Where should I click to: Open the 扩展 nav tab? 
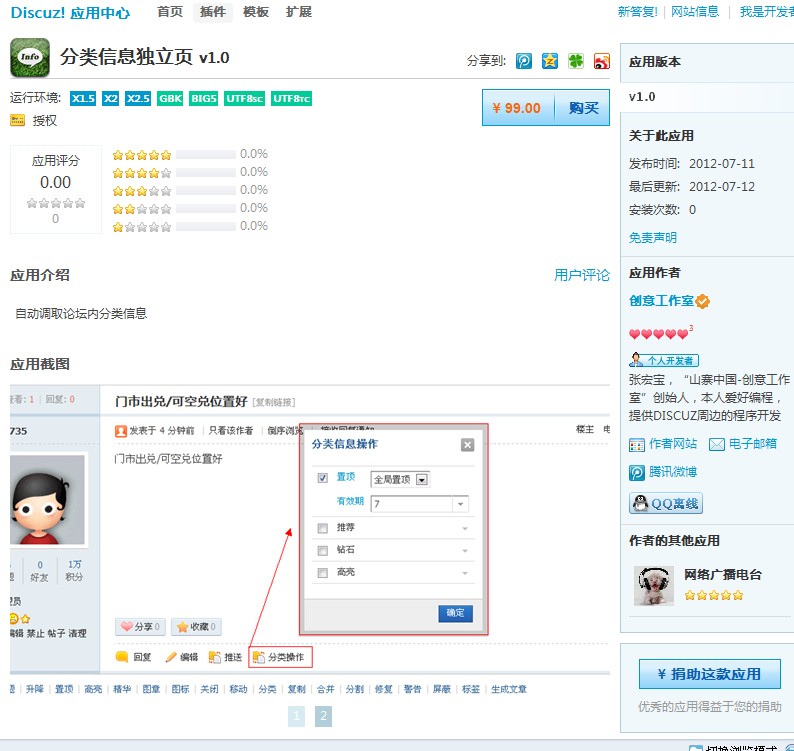tap(299, 12)
